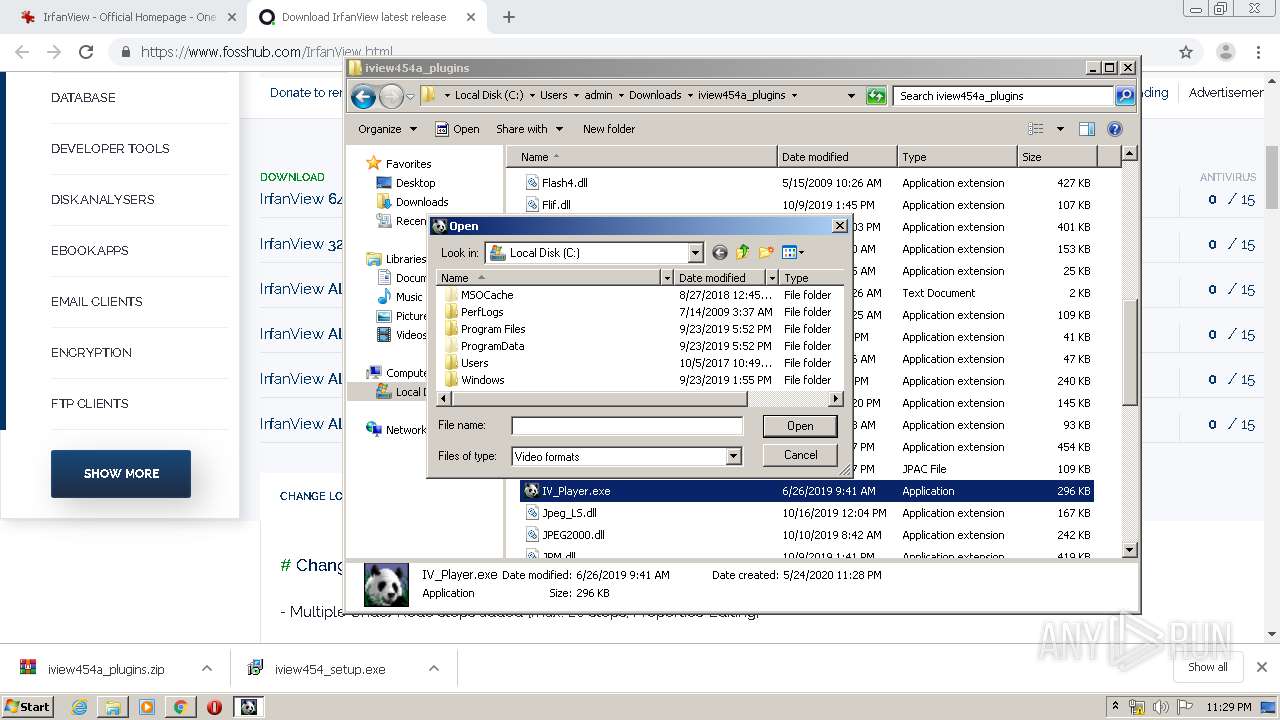Open the Files of type dropdown
The height and width of the screenshot is (720, 1280).
point(733,456)
